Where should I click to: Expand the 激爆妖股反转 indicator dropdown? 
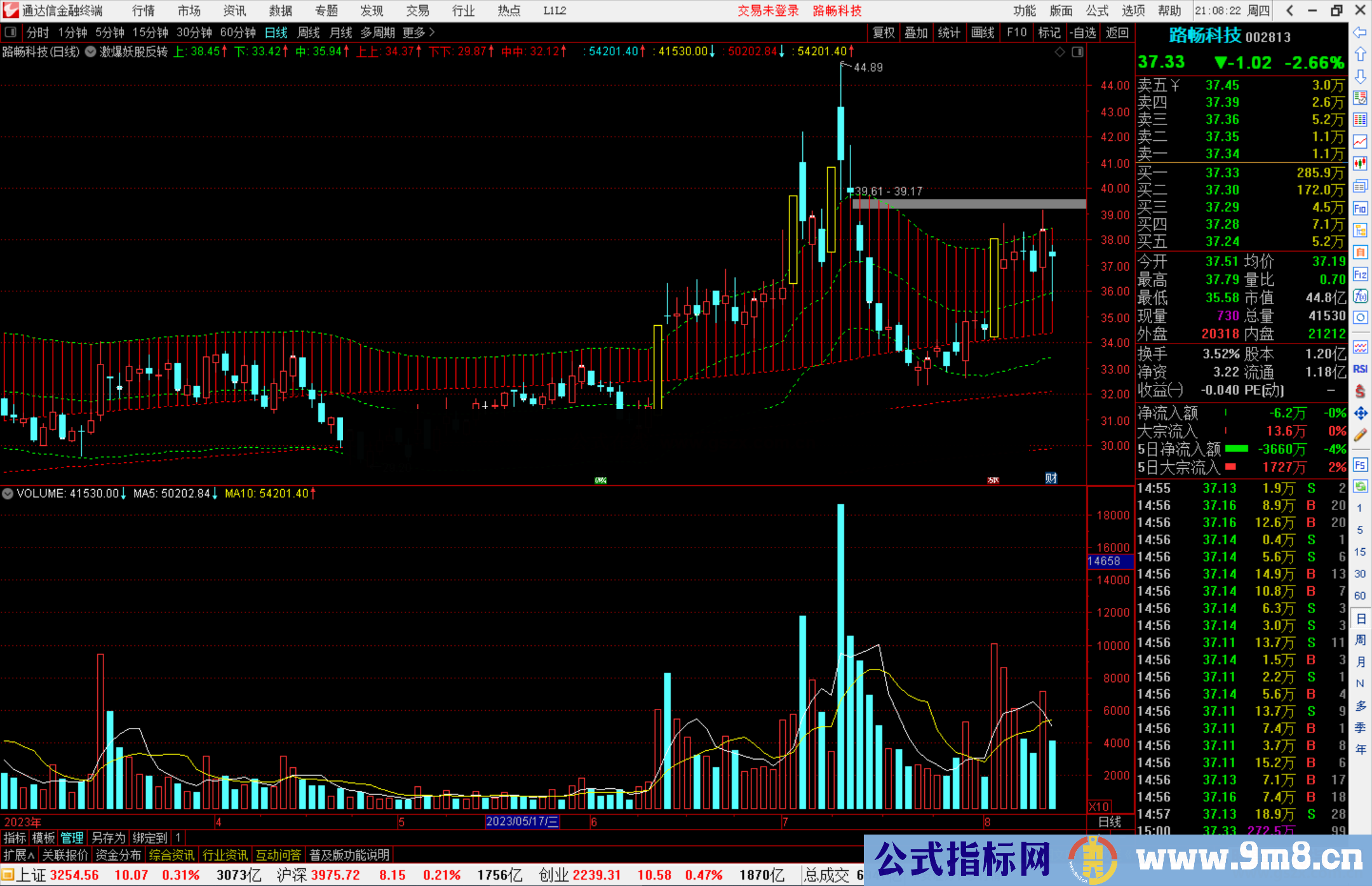click(90, 51)
